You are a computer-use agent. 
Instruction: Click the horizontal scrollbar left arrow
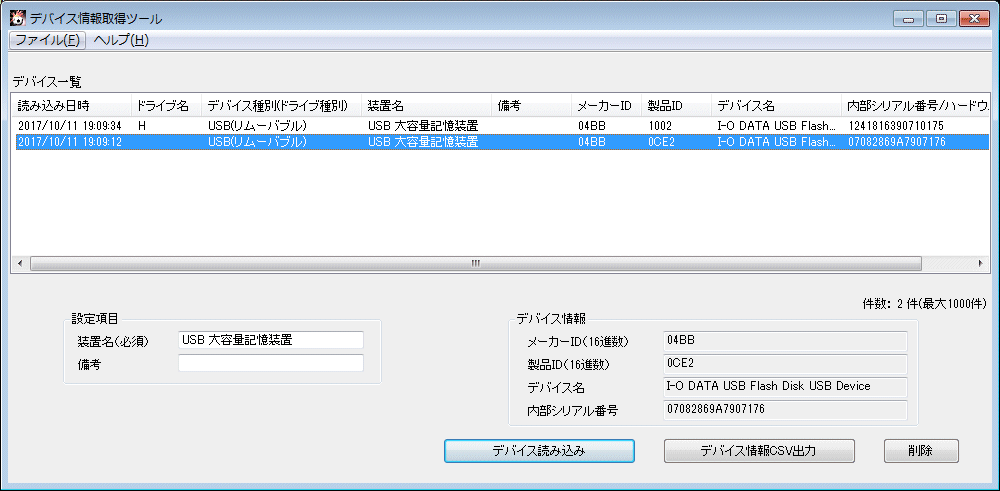(20, 263)
